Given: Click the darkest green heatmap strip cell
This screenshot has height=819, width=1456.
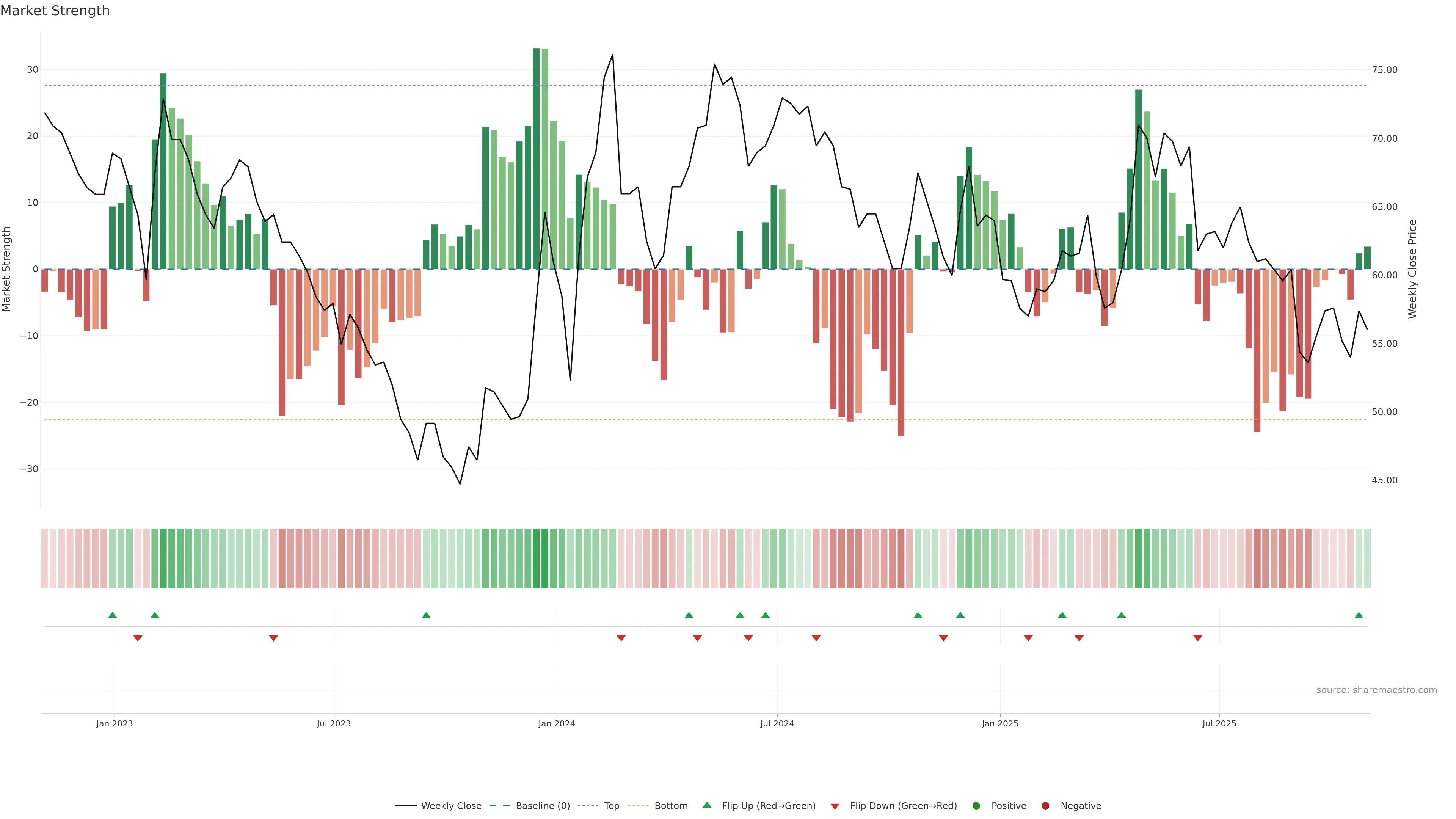Looking at the screenshot, I should (x=537, y=559).
